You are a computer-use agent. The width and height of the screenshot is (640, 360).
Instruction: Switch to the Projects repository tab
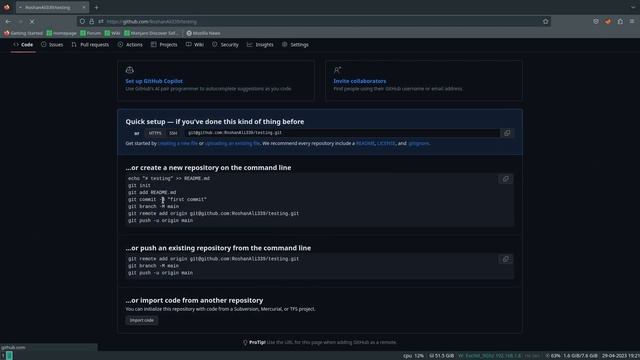pyautogui.click(x=164, y=44)
